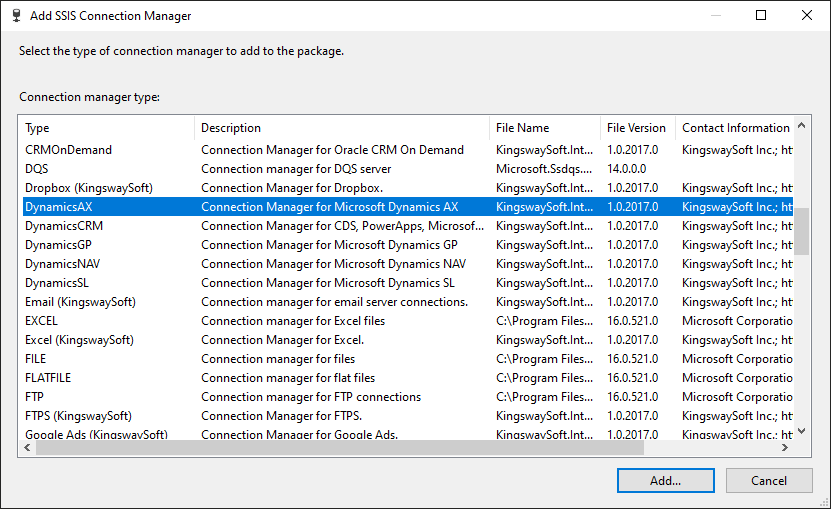The width and height of the screenshot is (831, 509).
Task: Click 'Connection manager for DQS server' description
Action: coord(296,169)
